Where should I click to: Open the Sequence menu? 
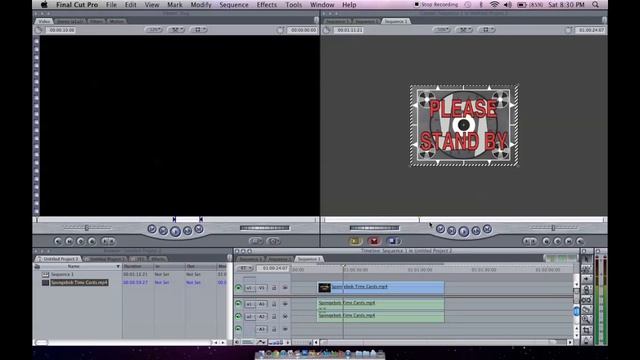pyautogui.click(x=233, y=5)
